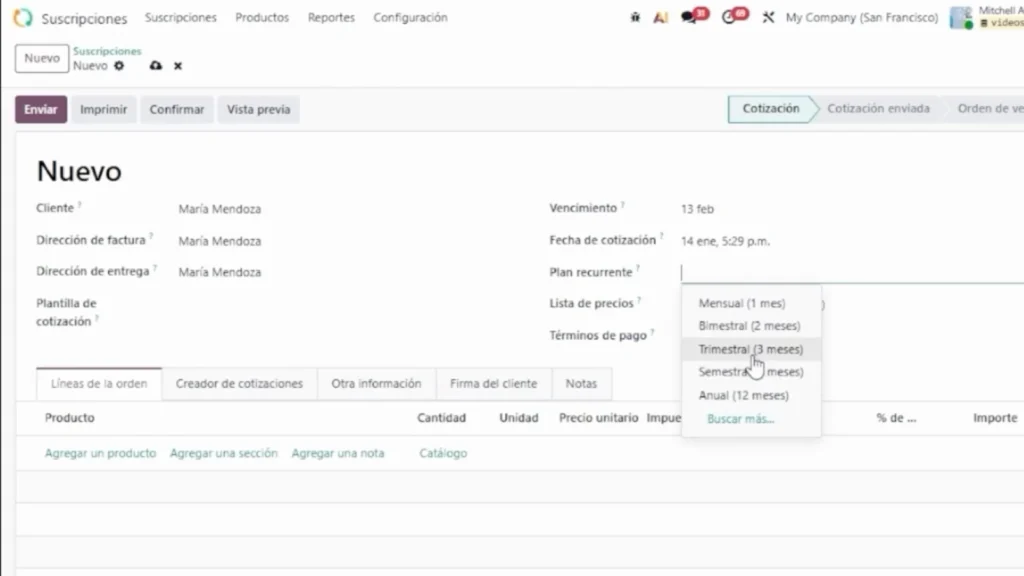The height and width of the screenshot is (576, 1024).
Task: Open the AI assistant icon
Action: [x=660, y=18]
